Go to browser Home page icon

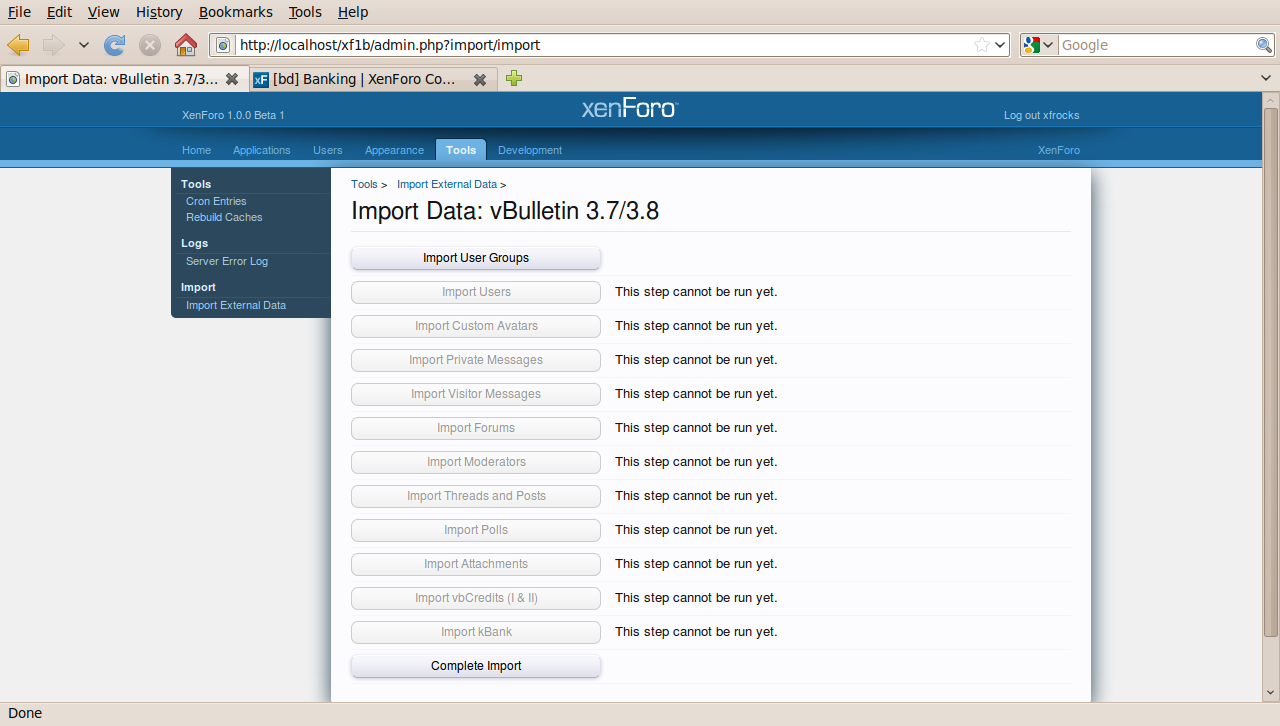pos(186,45)
